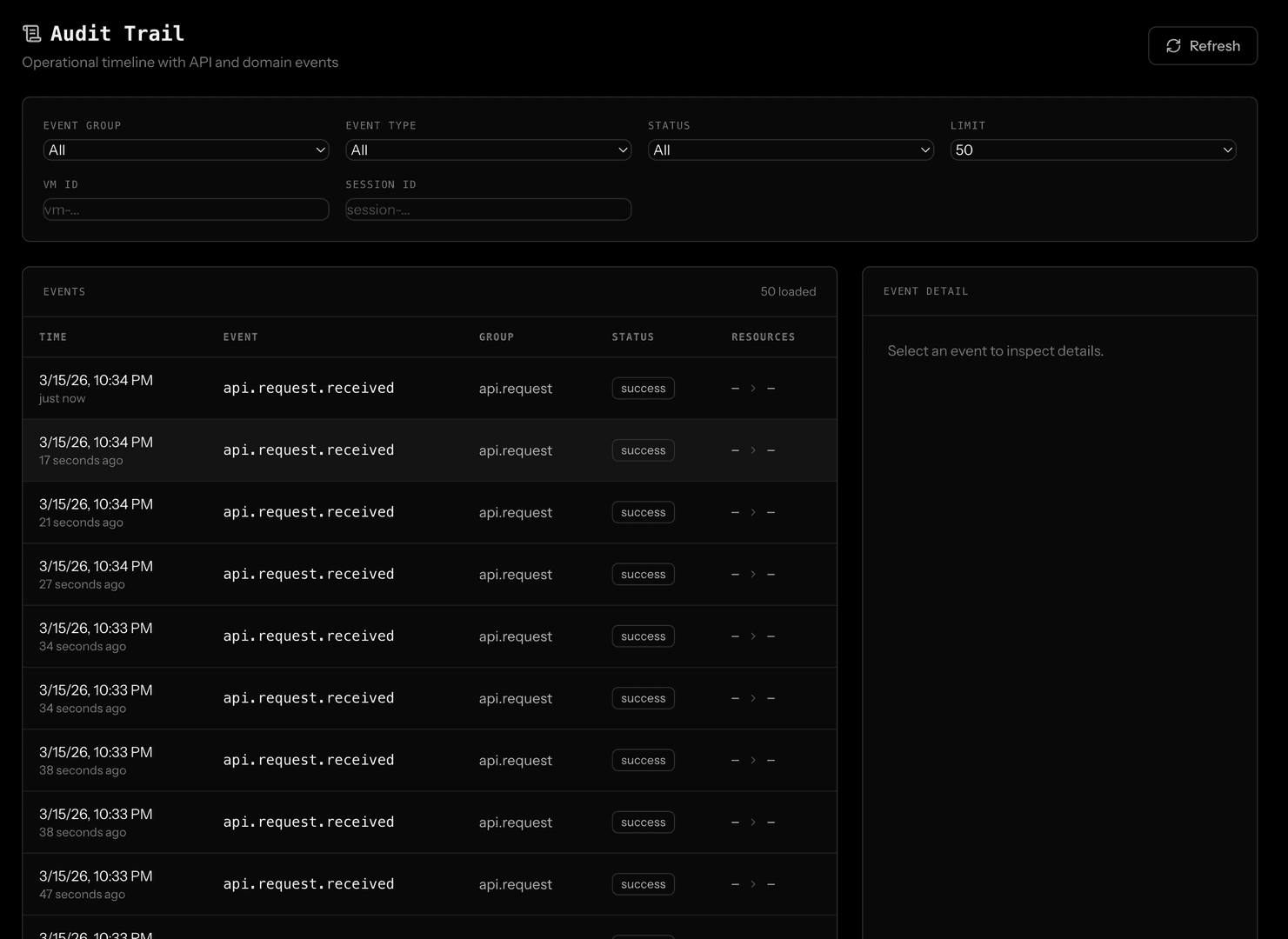
Task: Select the Events panel header
Action: tap(64, 291)
